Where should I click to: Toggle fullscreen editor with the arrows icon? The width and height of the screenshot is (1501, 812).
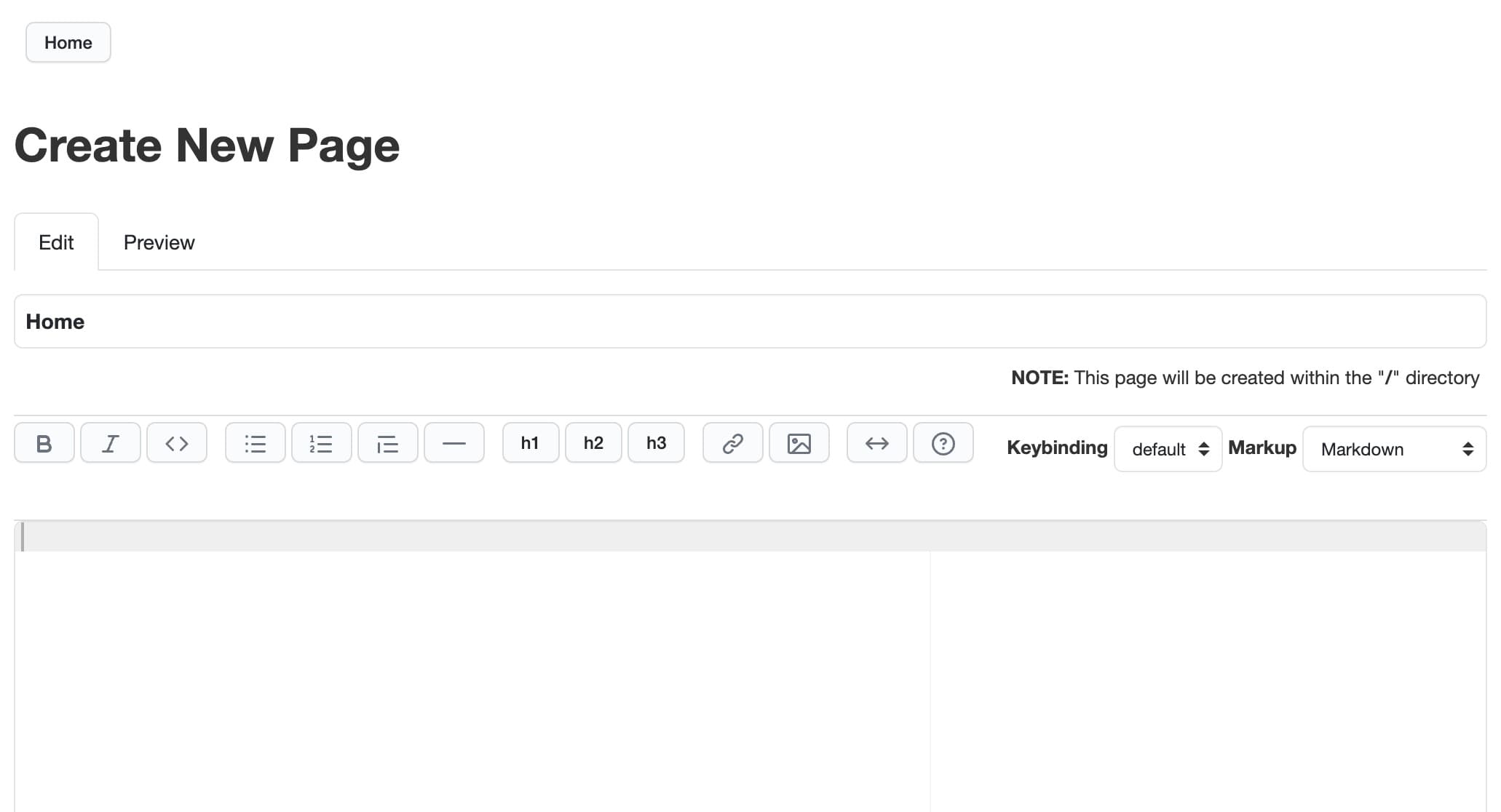click(876, 442)
